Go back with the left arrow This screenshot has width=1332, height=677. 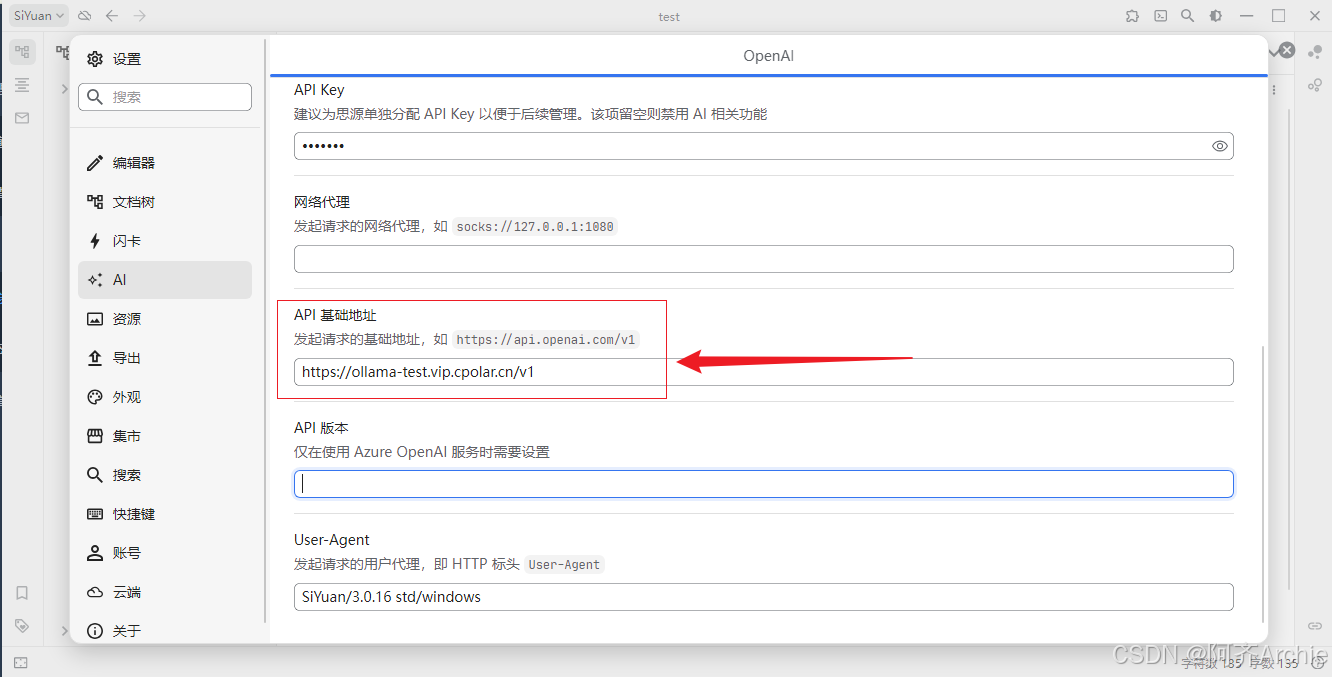point(112,16)
